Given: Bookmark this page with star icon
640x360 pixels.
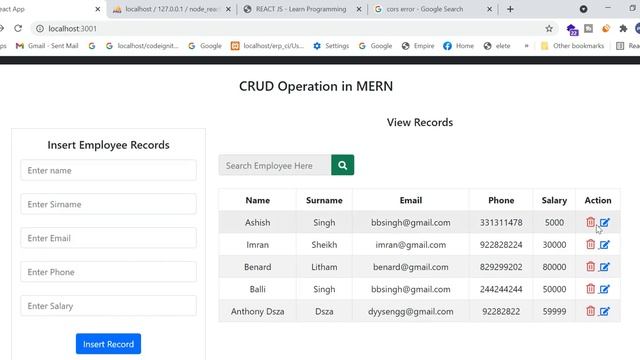Looking at the screenshot, I should pyautogui.click(x=549, y=28).
